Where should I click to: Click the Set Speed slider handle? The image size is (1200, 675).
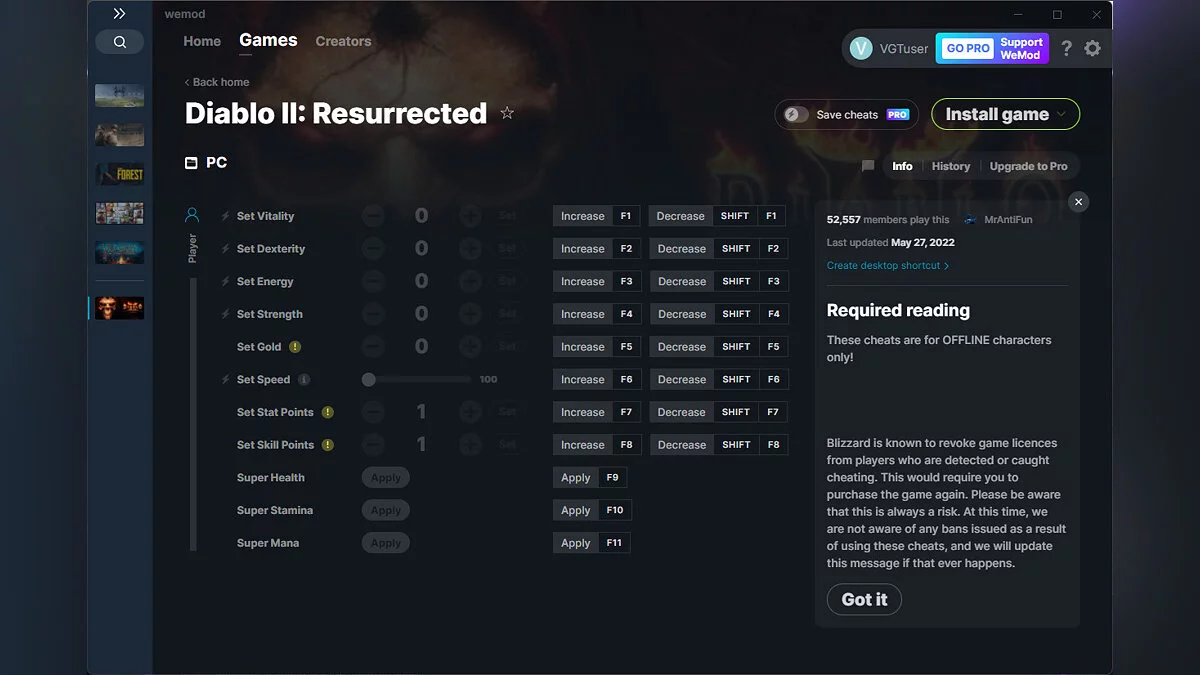369,379
